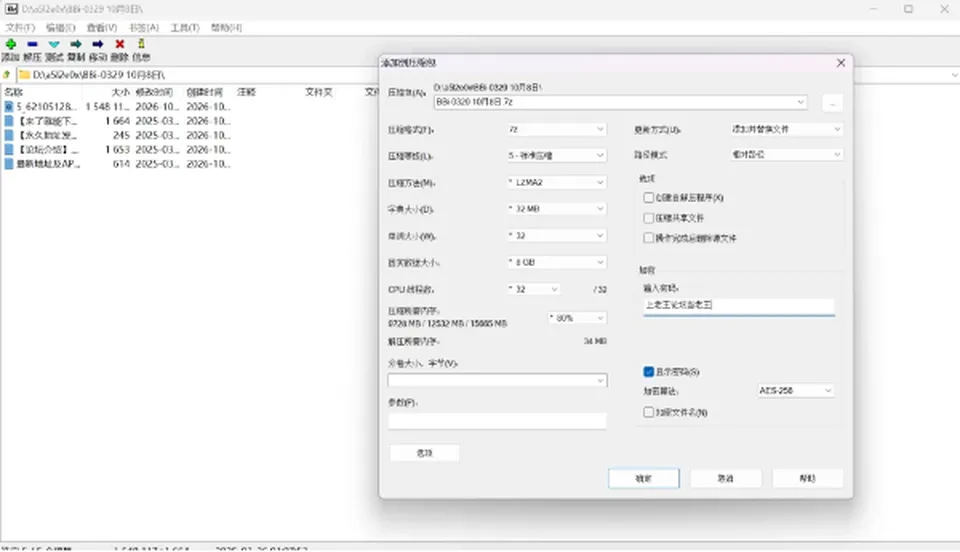Click the up-folder arrow beside the address bar
The image size is (960, 552).
click(x=7, y=75)
